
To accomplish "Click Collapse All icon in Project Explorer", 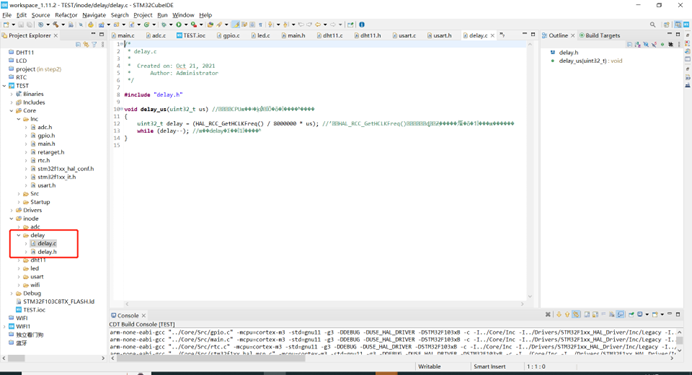I will tap(78, 44).
